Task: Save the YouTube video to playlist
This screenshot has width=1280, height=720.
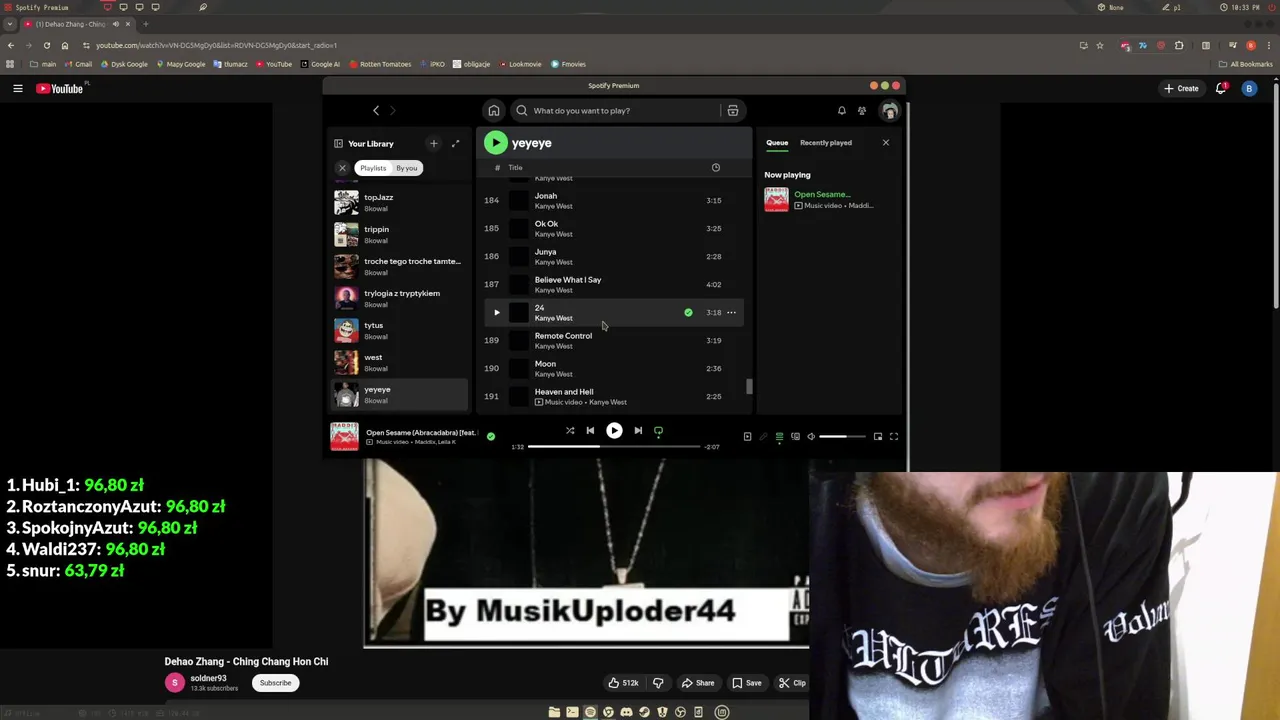Action: point(747,683)
